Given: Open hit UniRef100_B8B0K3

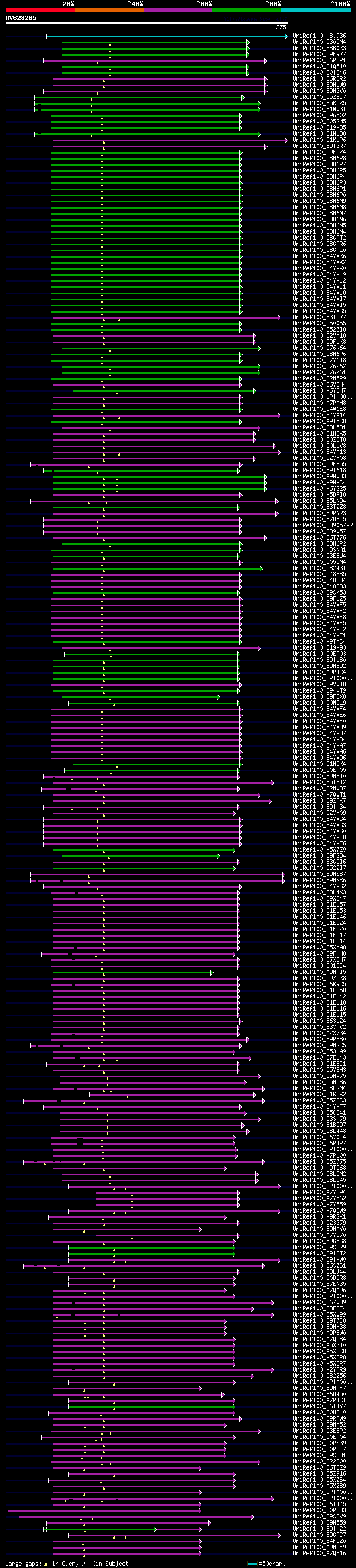Looking at the screenshot, I should tap(319, 48).
